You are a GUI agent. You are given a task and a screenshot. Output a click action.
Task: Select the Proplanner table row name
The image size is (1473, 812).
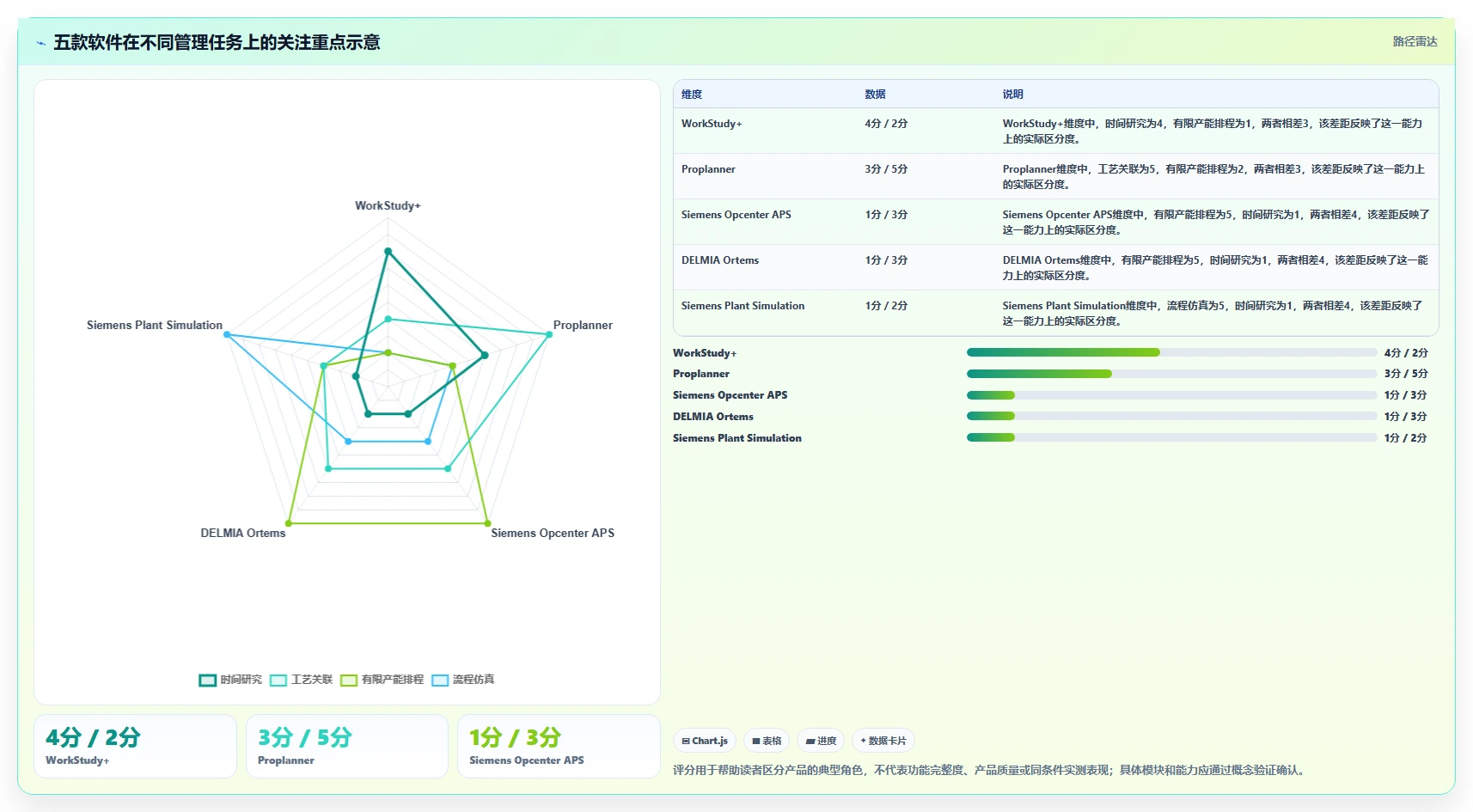pos(708,169)
